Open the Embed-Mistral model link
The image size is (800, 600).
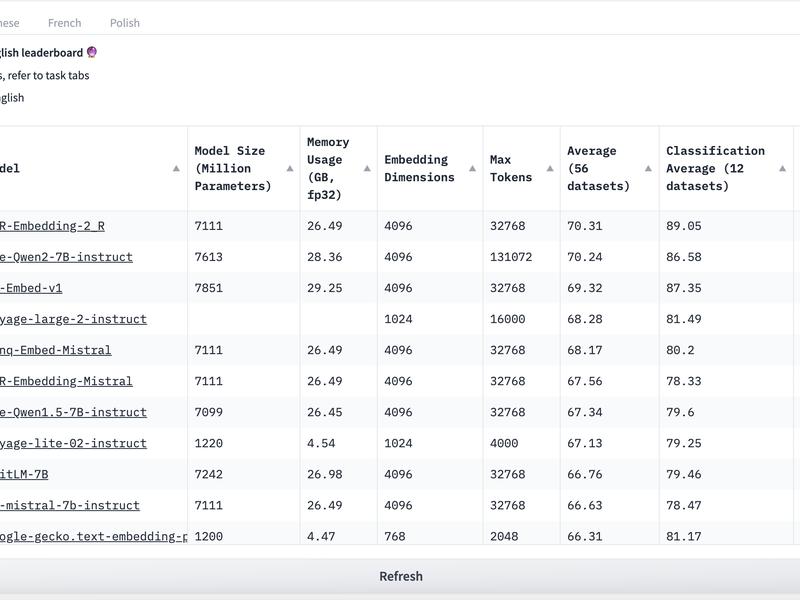tap(56, 351)
